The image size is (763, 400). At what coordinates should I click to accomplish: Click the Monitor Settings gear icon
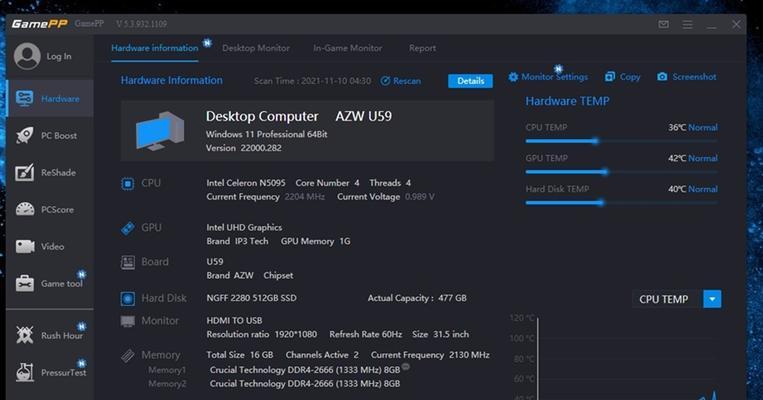[513, 77]
